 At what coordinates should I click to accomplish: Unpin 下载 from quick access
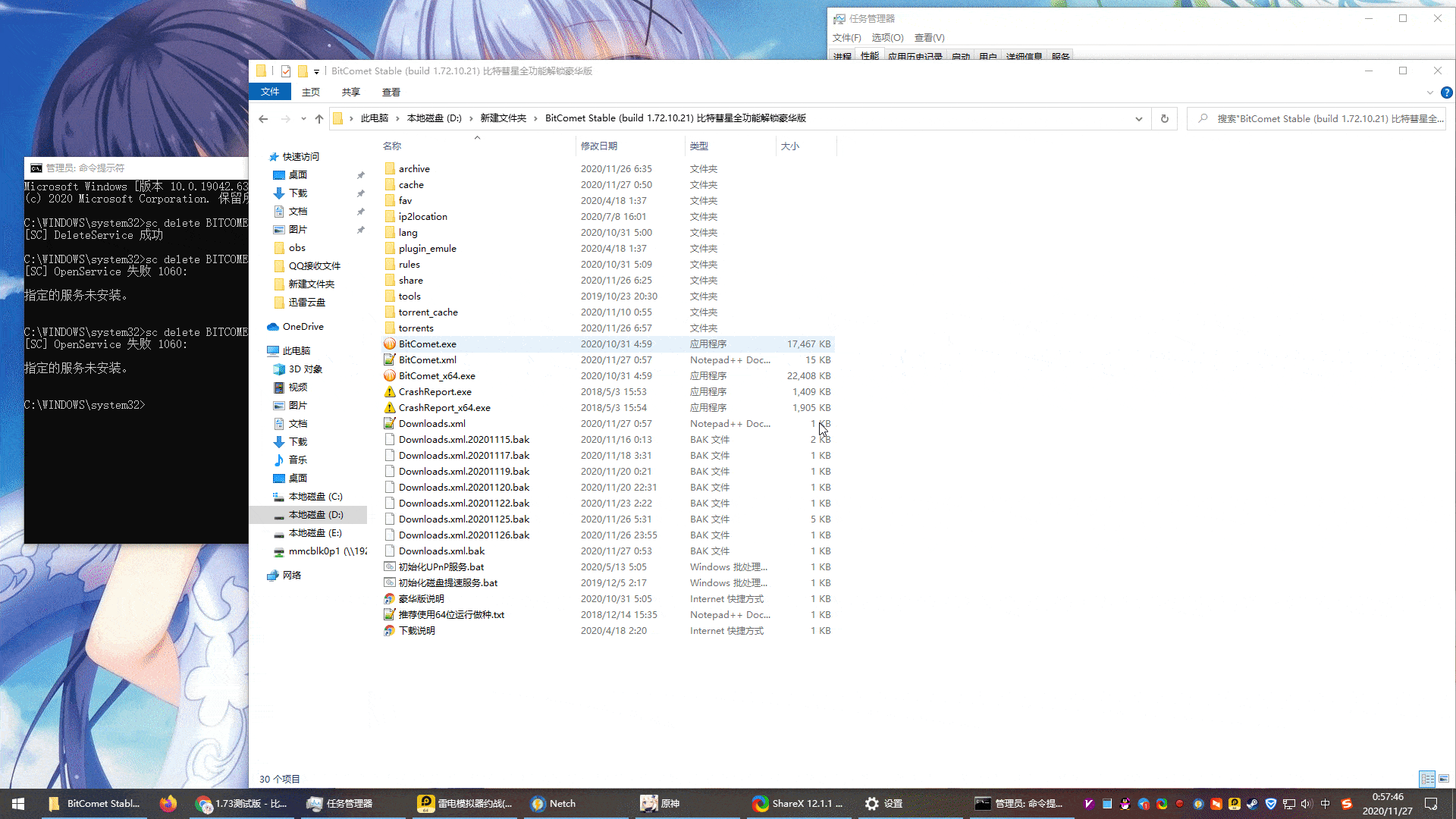pos(361,193)
